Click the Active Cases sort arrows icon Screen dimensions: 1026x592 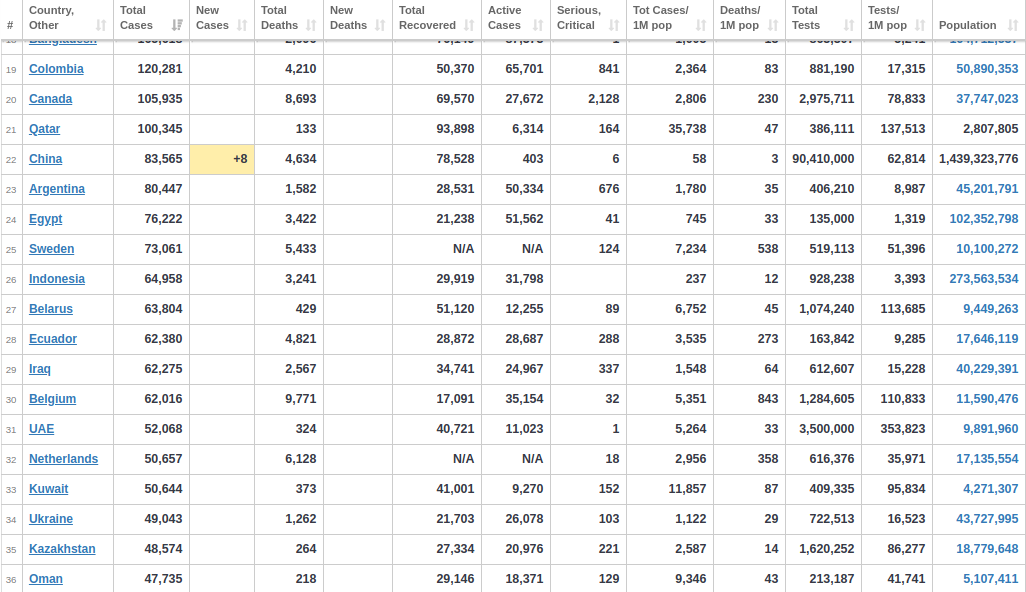[538, 26]
